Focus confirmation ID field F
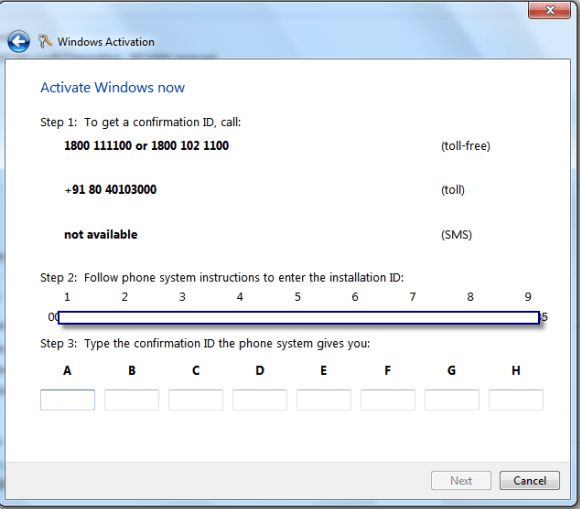 point(388,400)
